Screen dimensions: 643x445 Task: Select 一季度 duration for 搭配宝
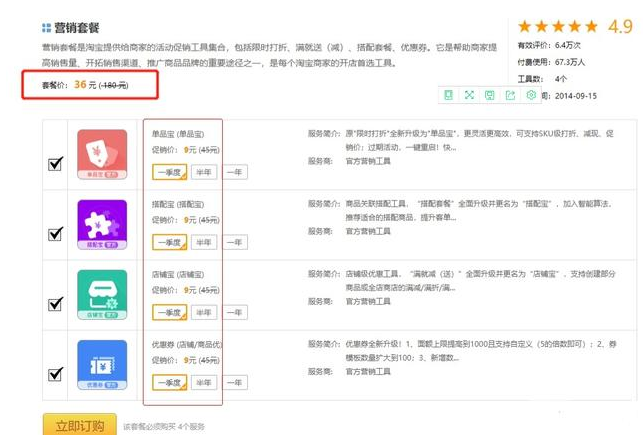click(169, 242)
